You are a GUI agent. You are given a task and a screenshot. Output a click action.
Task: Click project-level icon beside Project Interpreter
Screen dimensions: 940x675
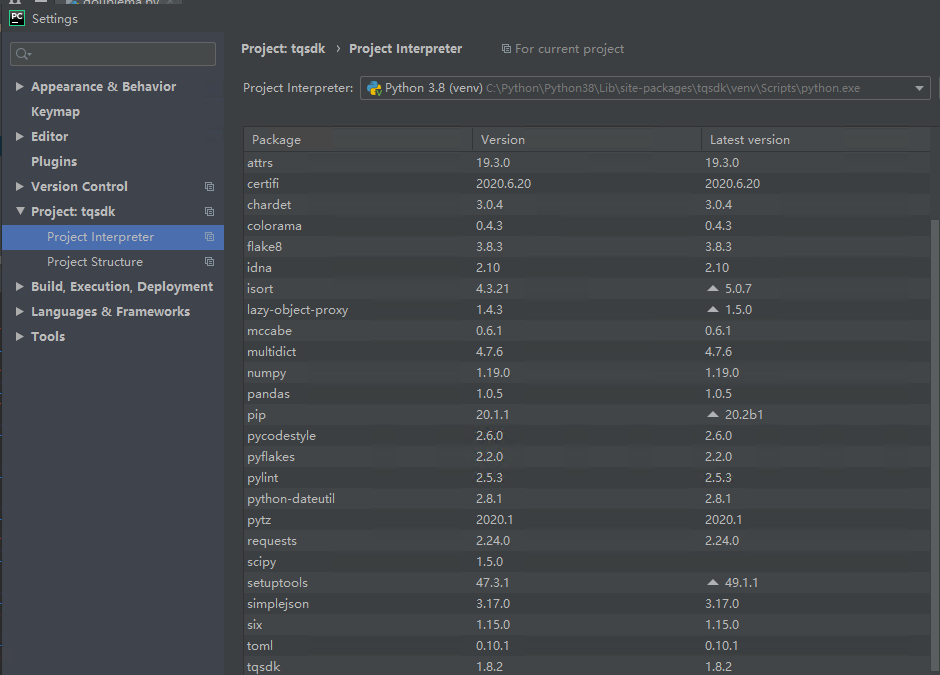[209, 237]
